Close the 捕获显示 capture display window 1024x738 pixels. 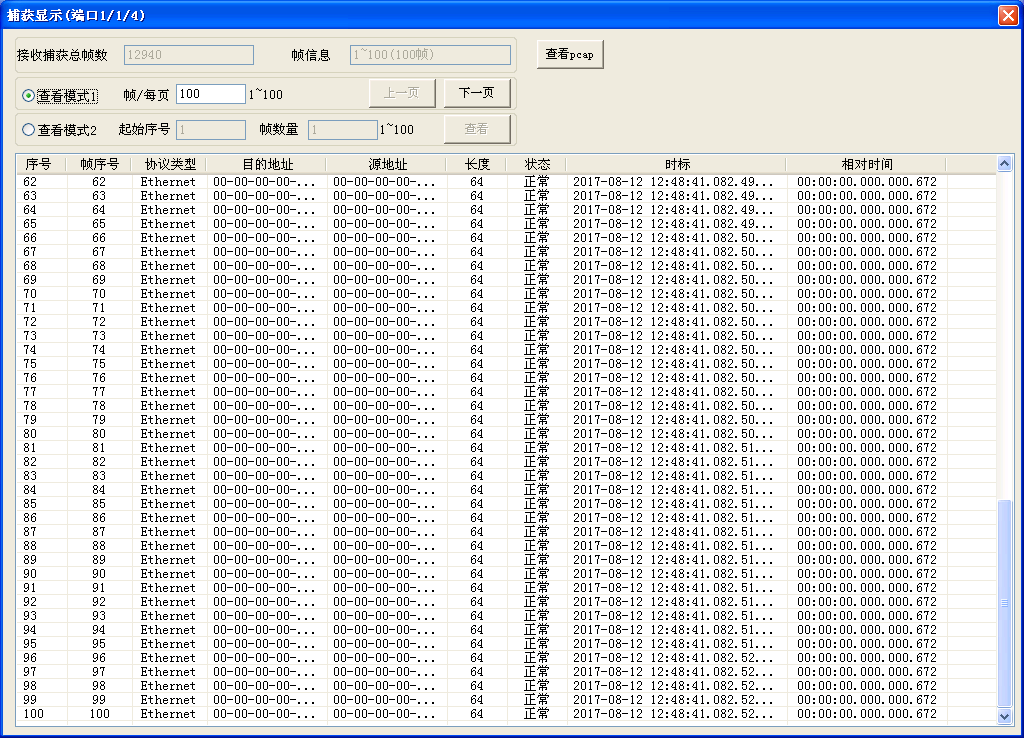coord(1009,14)
